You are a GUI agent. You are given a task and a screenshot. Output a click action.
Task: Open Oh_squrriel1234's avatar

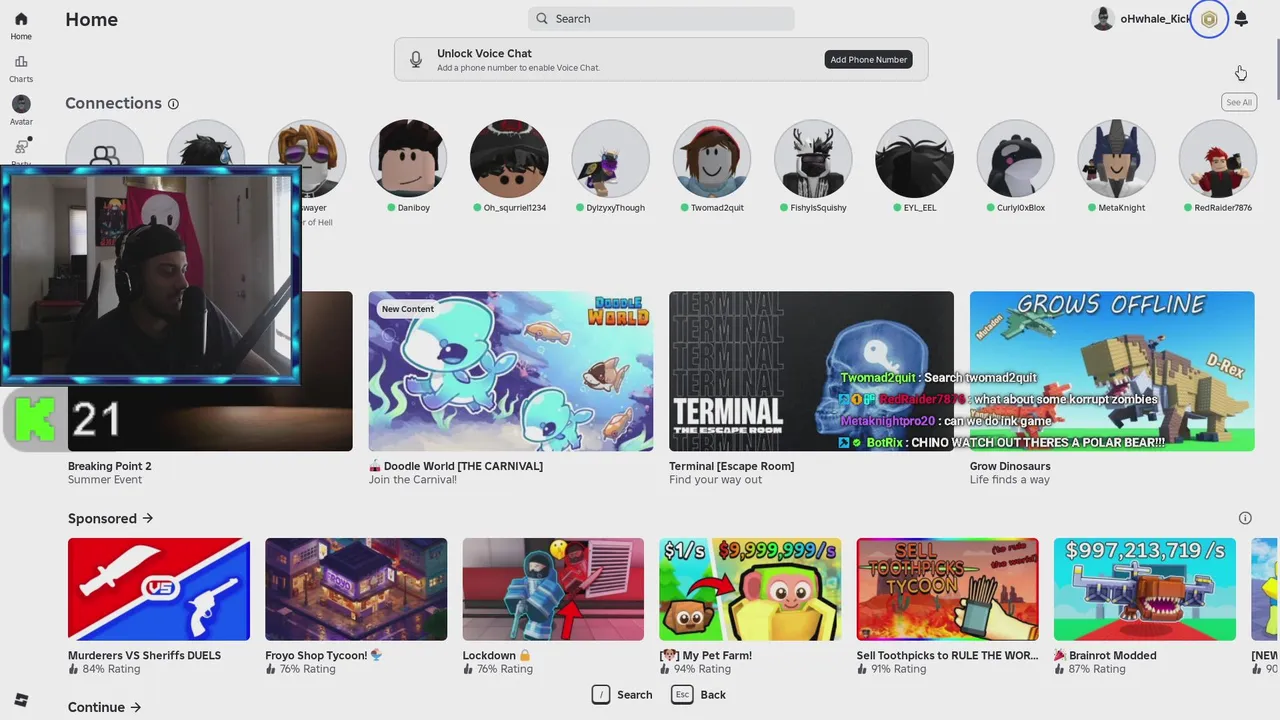(509, 159)
